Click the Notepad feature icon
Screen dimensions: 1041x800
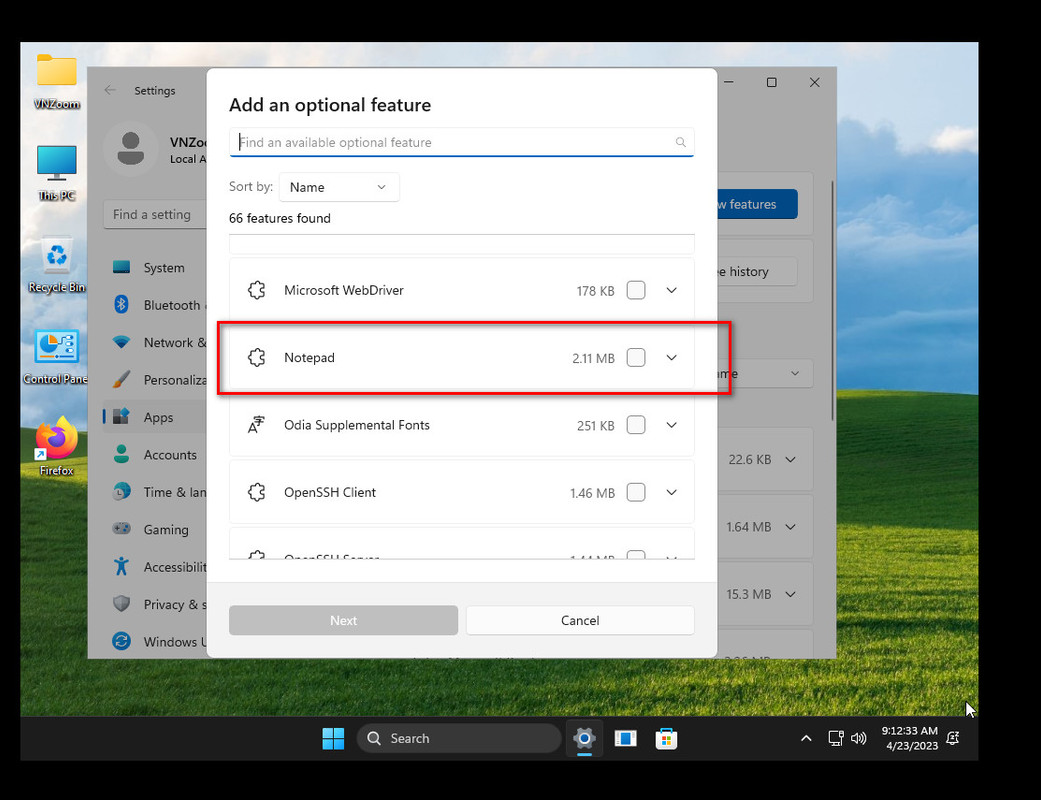pos(257,357)
